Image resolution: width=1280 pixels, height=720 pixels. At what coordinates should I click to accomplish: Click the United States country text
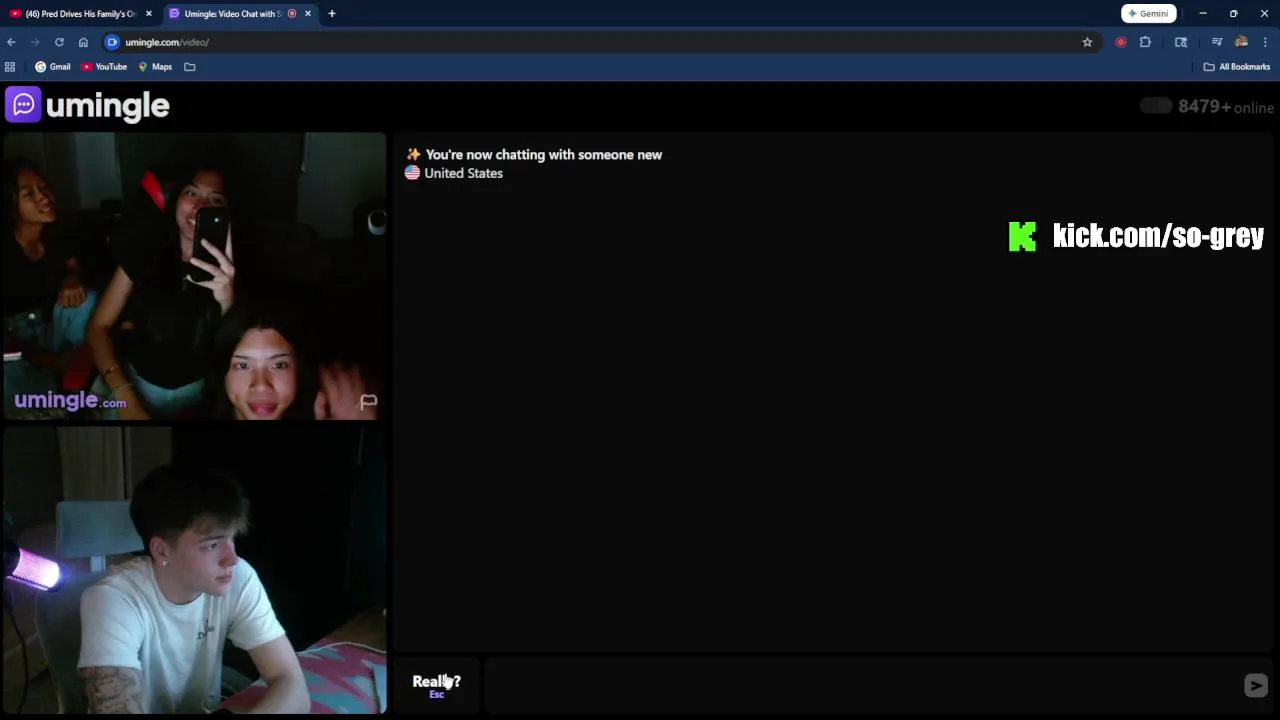pos(463,173)
